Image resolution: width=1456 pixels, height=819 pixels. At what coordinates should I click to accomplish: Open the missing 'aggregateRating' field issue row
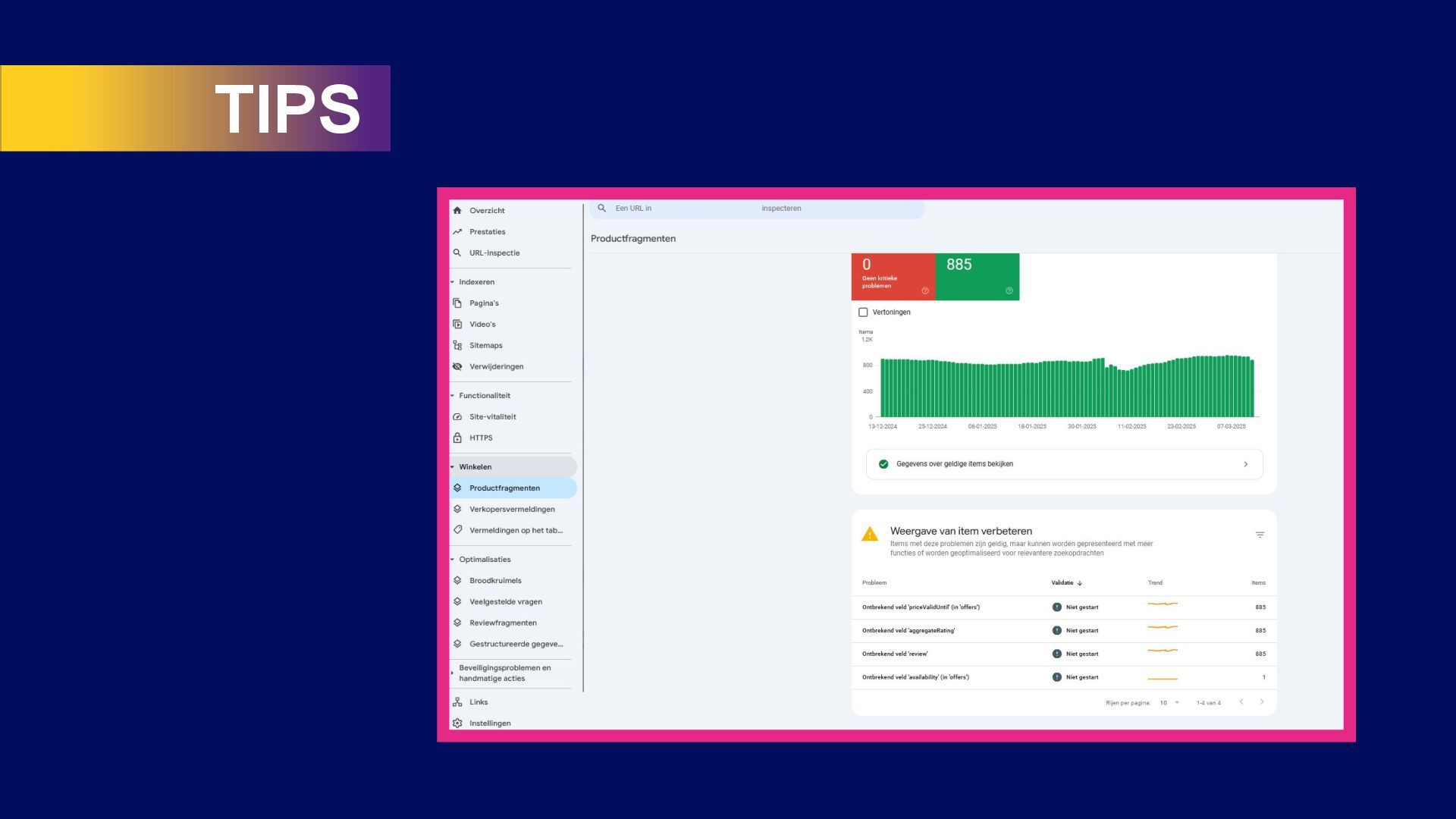click(908, 631)
